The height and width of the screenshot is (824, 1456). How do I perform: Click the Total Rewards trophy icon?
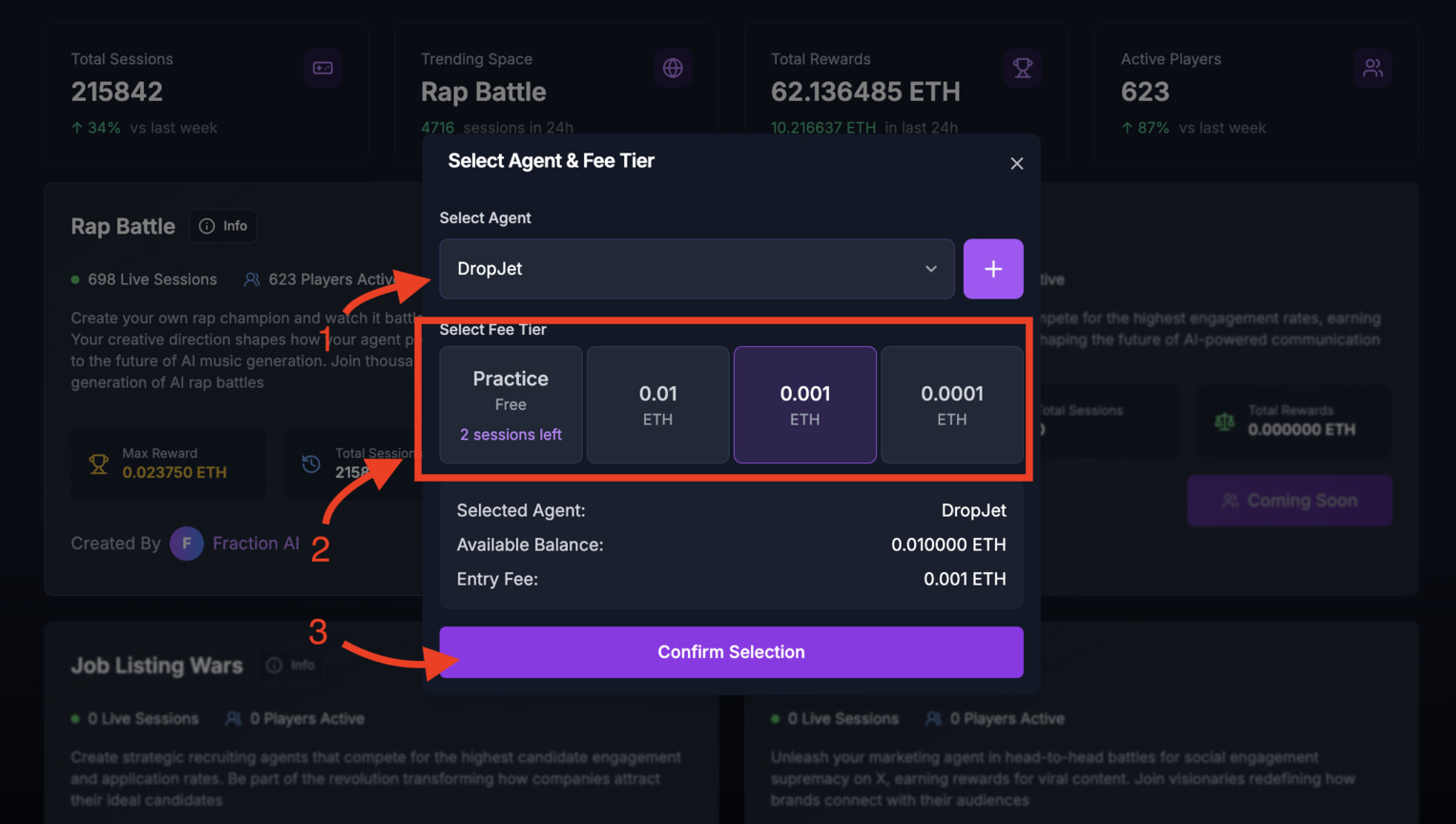coord(1022,69)
